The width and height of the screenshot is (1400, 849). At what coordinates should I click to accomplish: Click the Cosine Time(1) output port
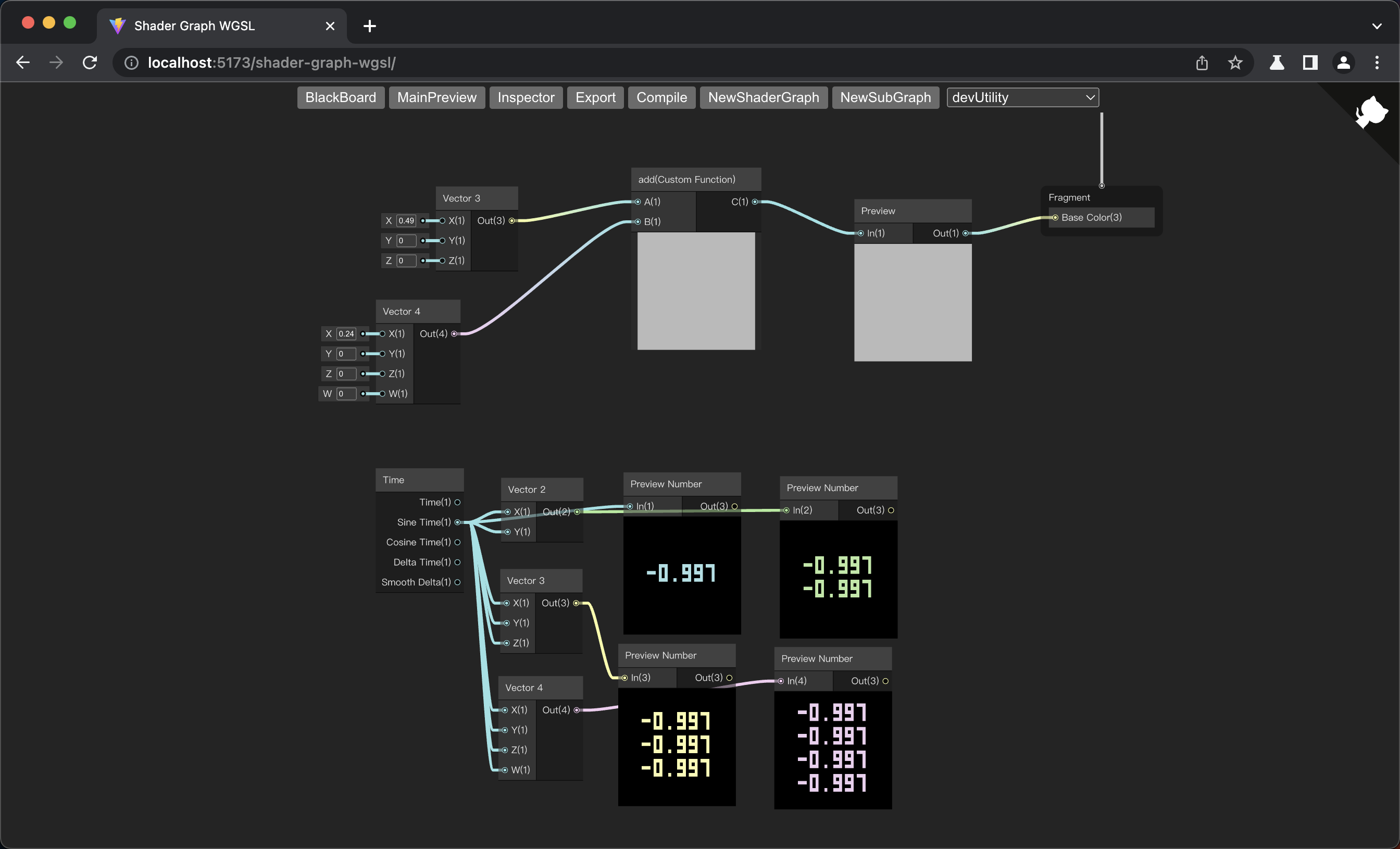click(457, 542)
